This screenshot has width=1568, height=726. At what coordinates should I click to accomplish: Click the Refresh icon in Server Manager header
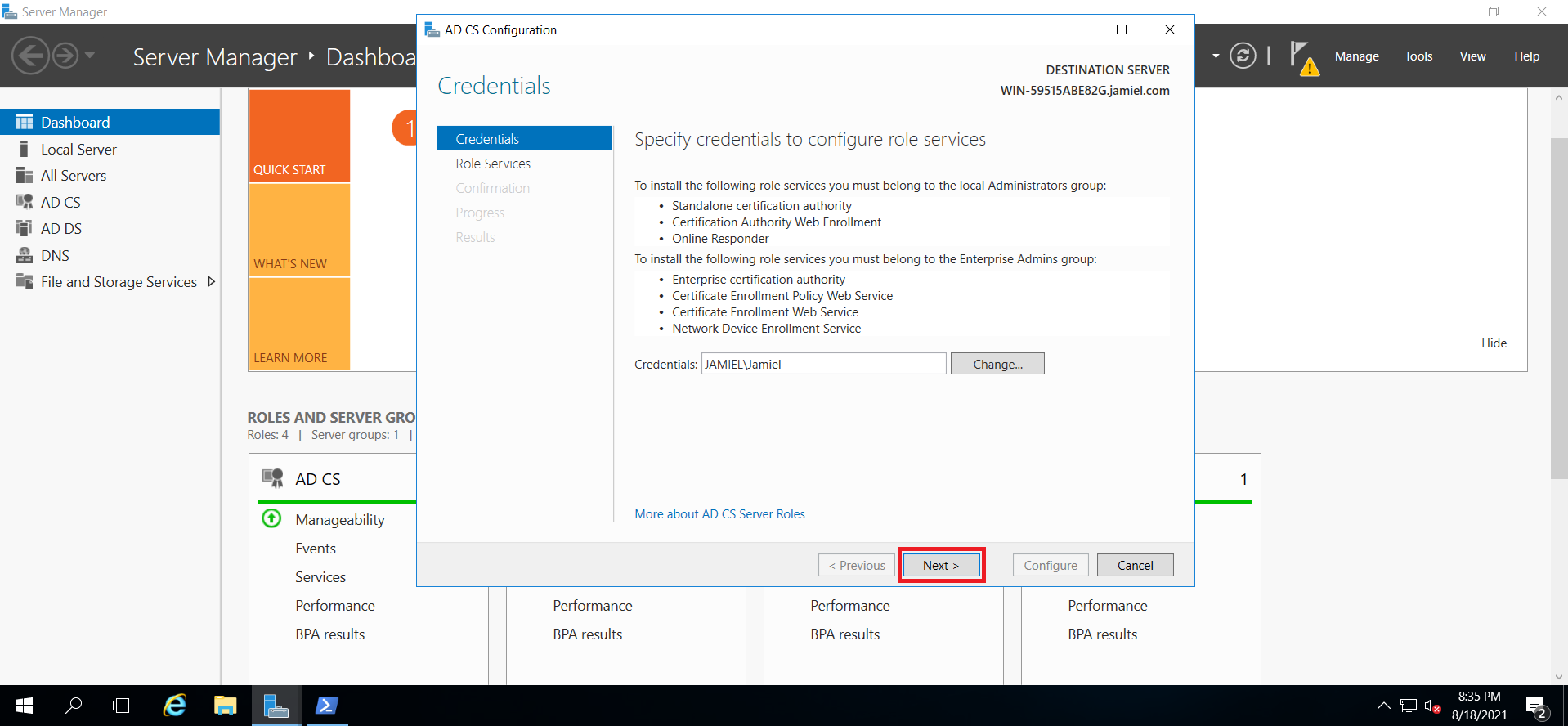pos(1243,56)
